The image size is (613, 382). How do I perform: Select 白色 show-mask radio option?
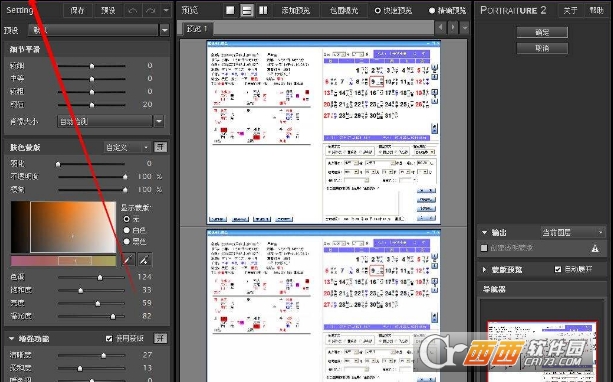127,230
